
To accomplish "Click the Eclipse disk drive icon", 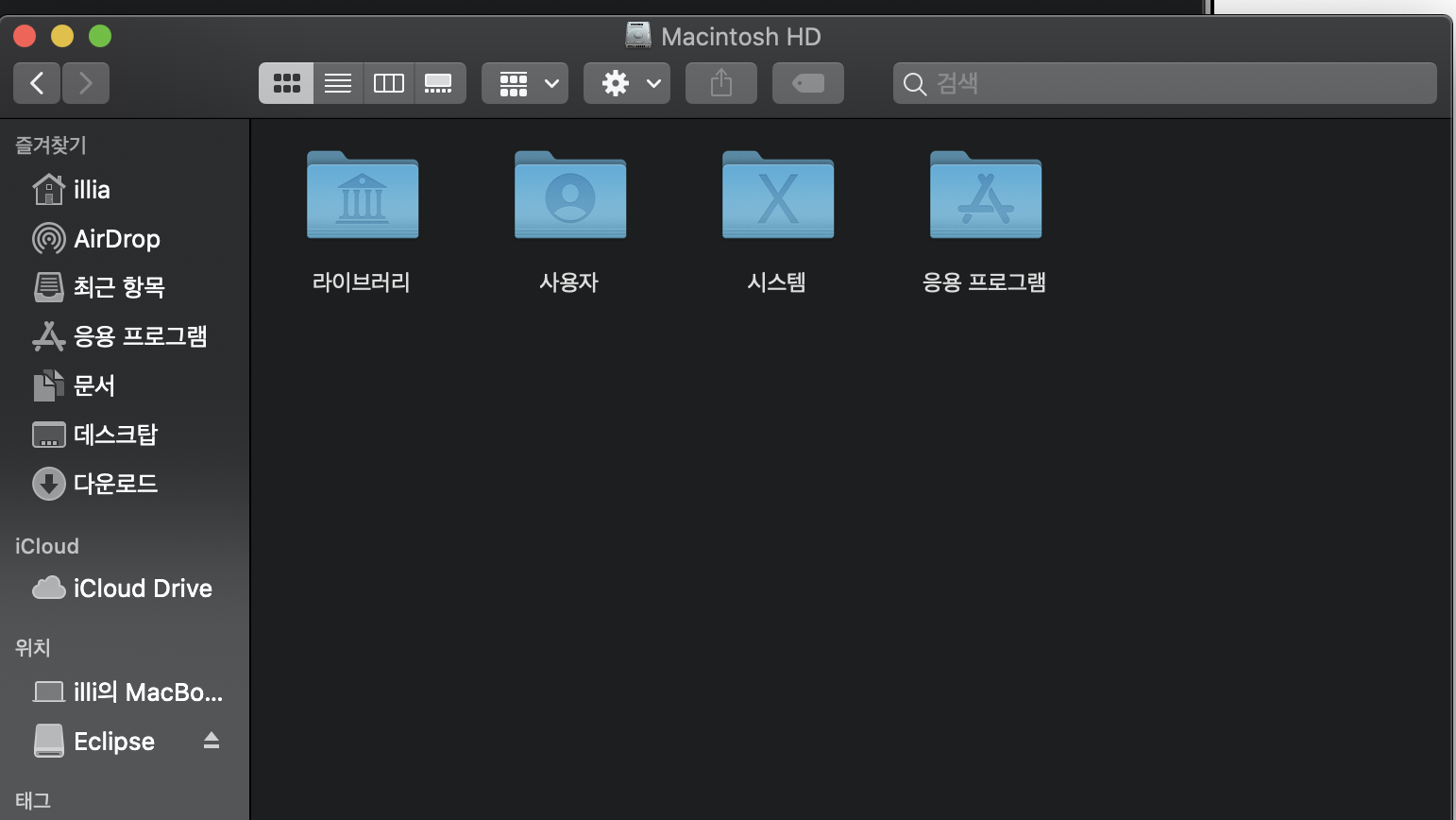I will pos(48,741).
